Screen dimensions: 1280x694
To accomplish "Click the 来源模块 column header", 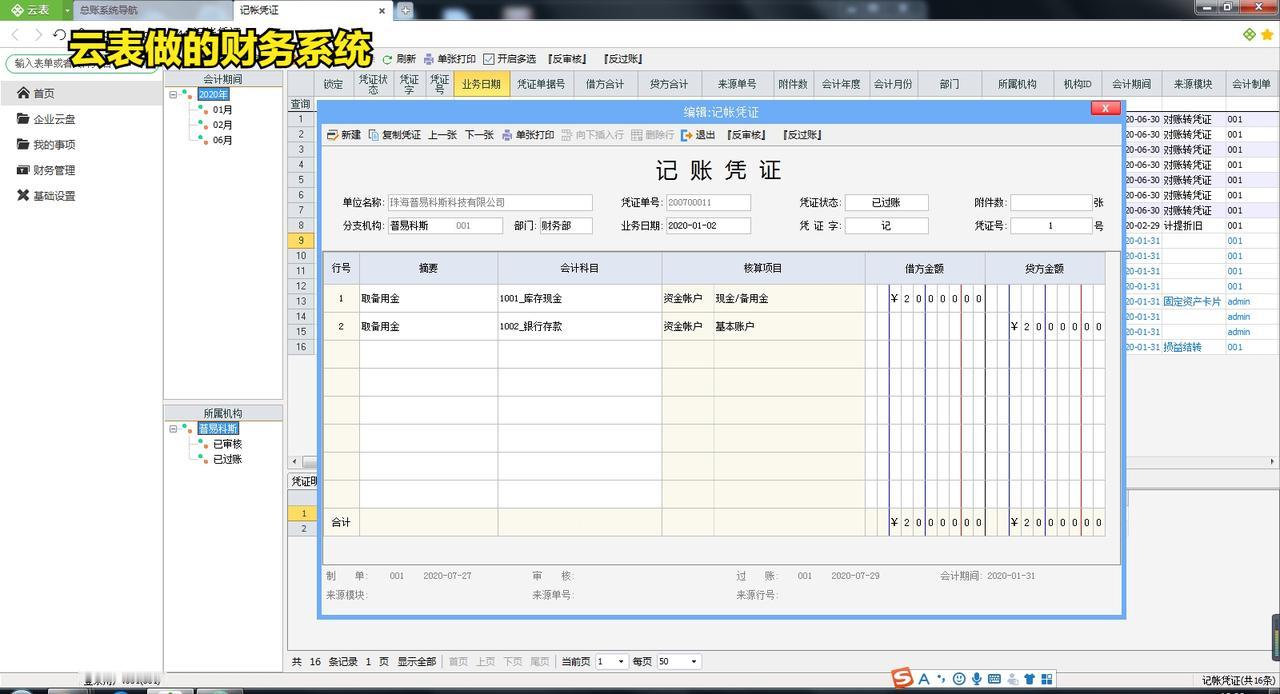I will [x=1193, y=84].
